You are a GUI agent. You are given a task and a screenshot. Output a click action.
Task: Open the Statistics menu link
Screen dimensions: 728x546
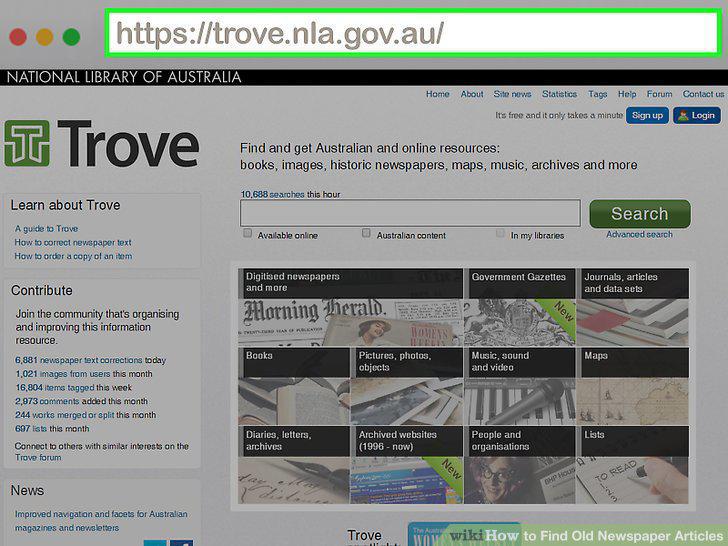[x=559, y=94]
